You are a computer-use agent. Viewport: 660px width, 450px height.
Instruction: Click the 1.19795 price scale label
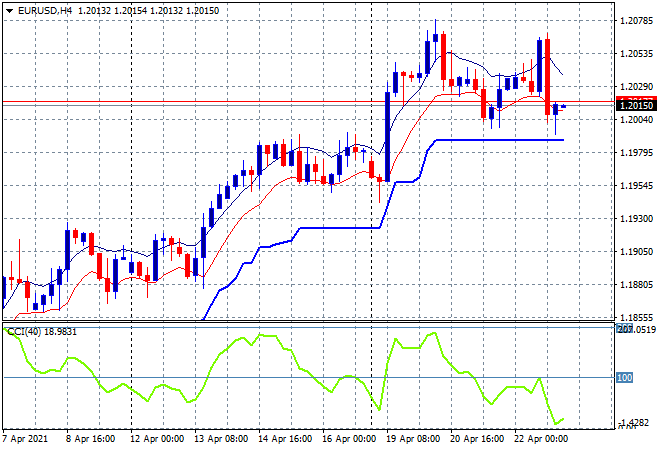637,152
